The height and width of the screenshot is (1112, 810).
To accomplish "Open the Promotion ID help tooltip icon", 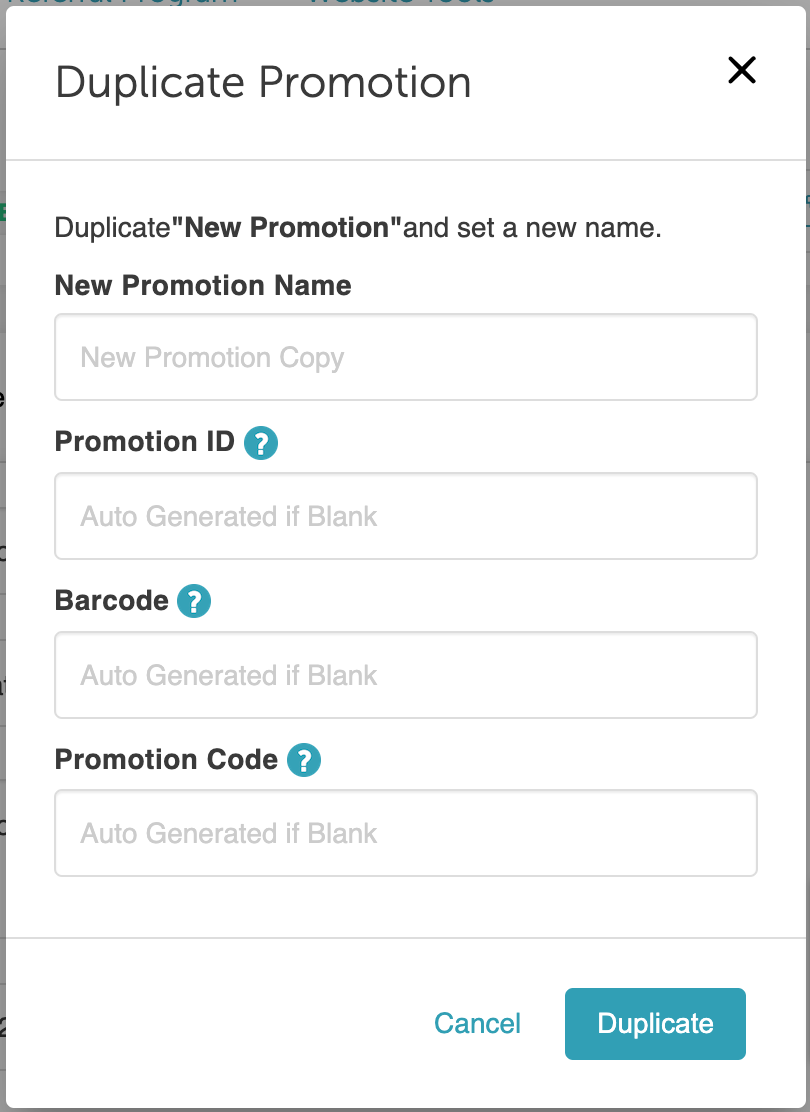I will pyautogui.click(x=261, y=443).
